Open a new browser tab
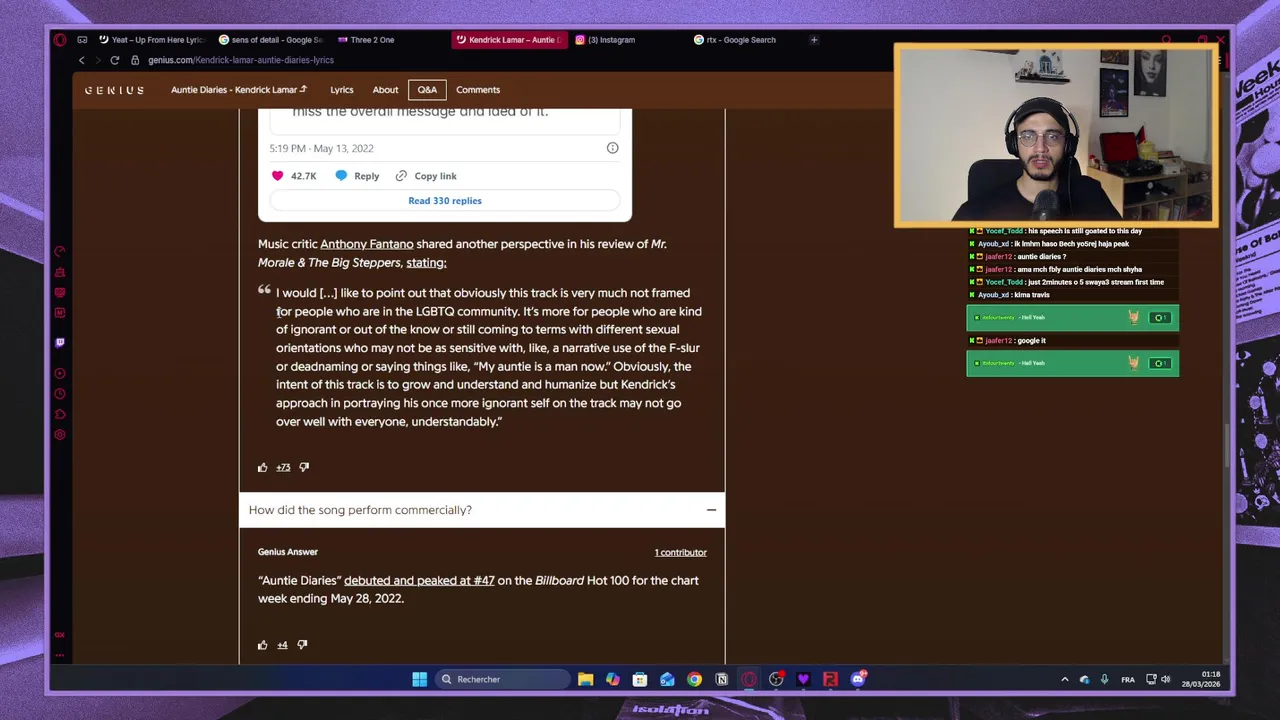Screen dimensions: 1280x720 [814, 40]
